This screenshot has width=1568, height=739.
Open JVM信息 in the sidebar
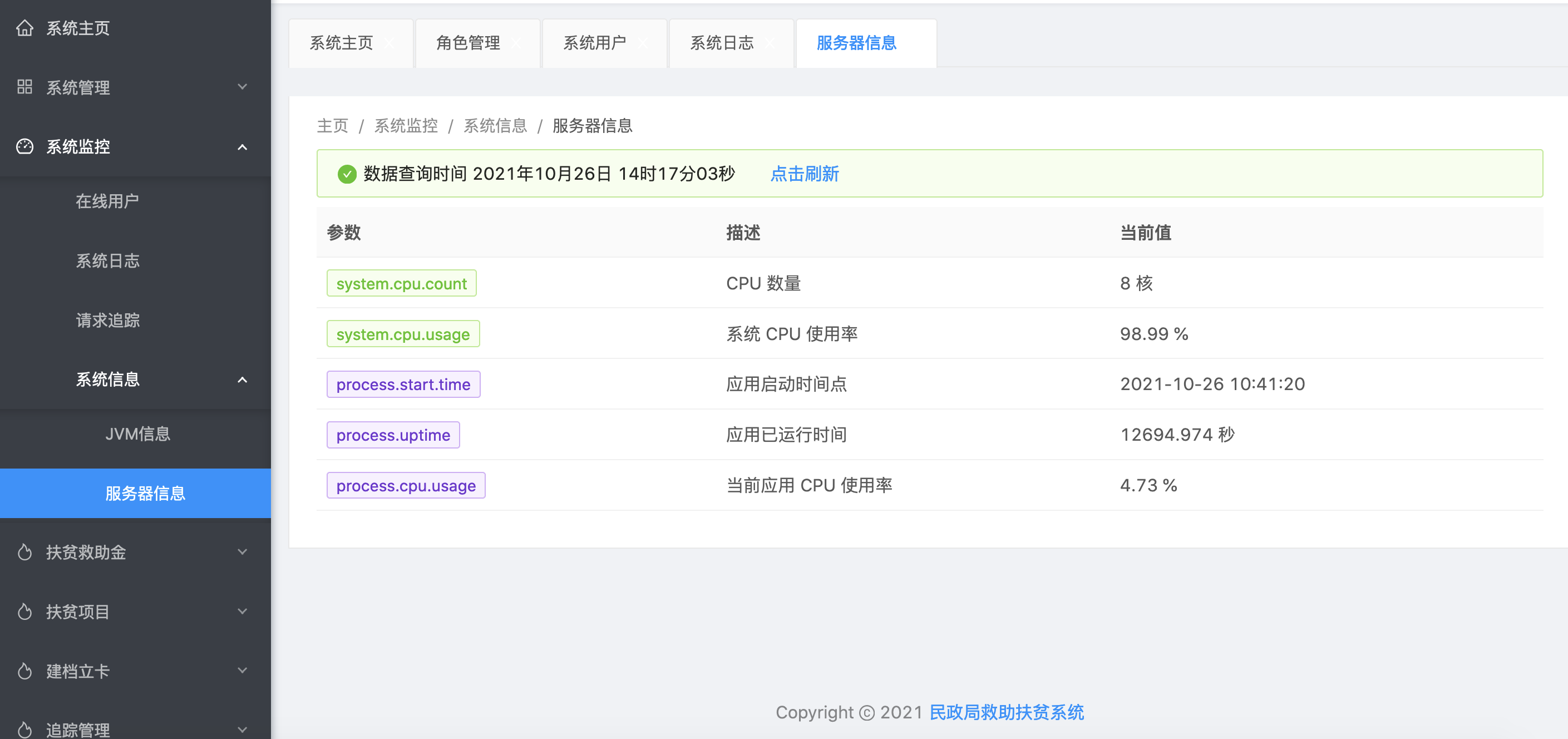(135, 434)
